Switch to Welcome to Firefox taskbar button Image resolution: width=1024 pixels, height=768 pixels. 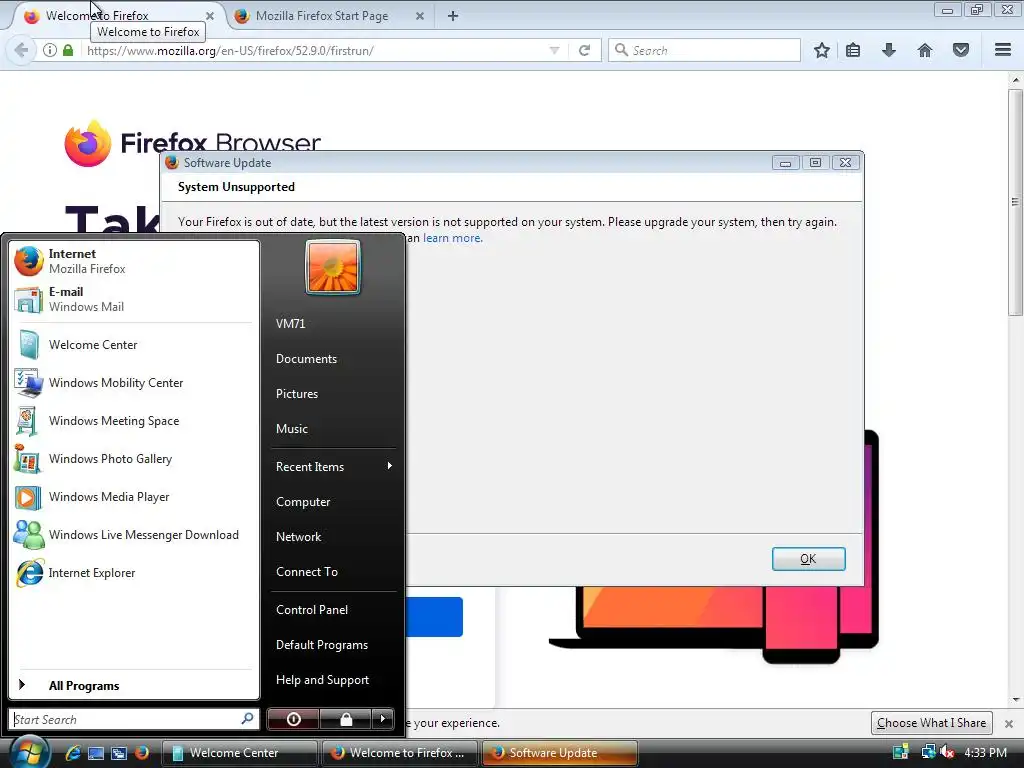399,753
